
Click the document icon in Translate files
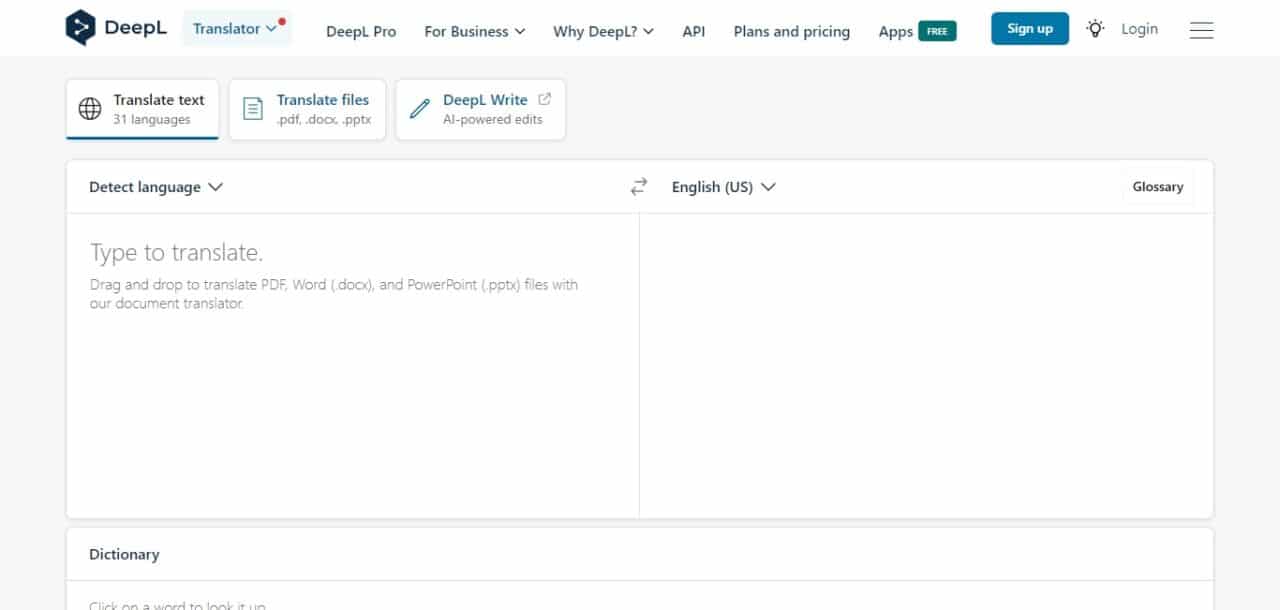[255, 109]
